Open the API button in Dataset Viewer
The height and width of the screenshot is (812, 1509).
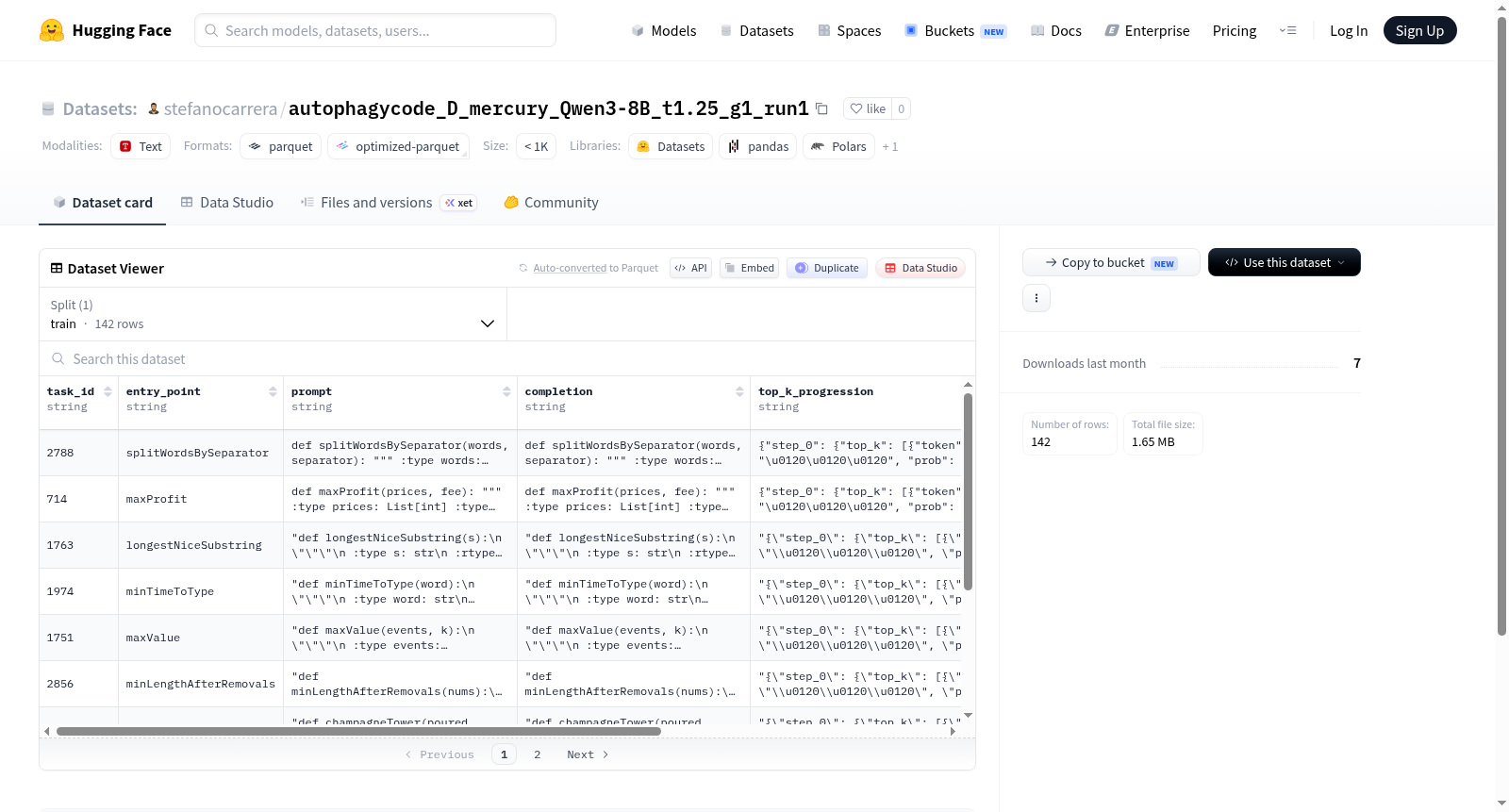coord(690,268)
